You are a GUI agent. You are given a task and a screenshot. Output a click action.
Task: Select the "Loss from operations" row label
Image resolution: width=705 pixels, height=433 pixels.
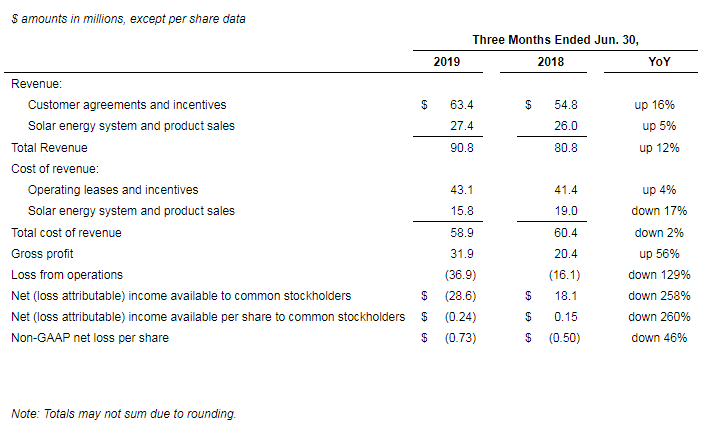click(x=66, y=275)
